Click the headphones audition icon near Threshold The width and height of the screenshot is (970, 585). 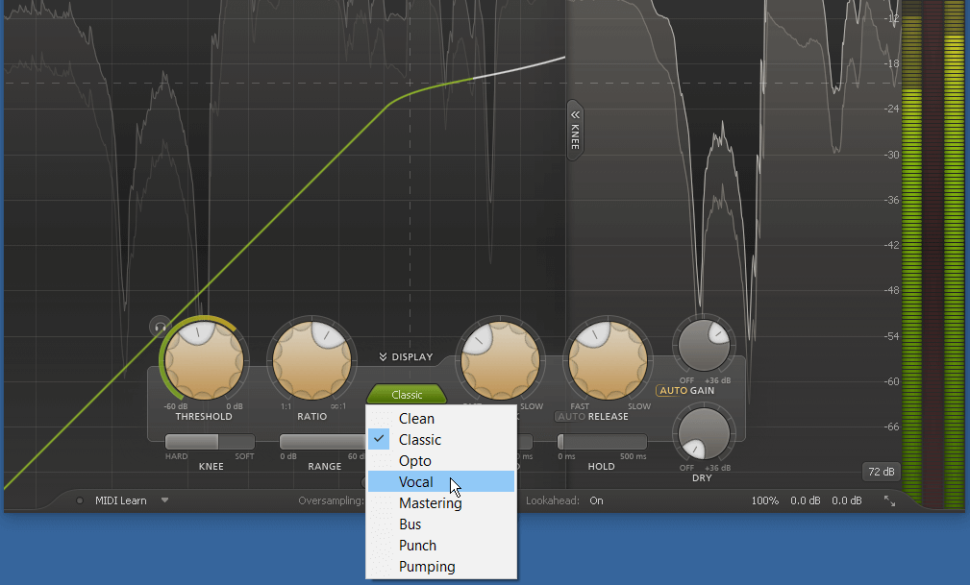pyautogui.click(x=160, y=327)
